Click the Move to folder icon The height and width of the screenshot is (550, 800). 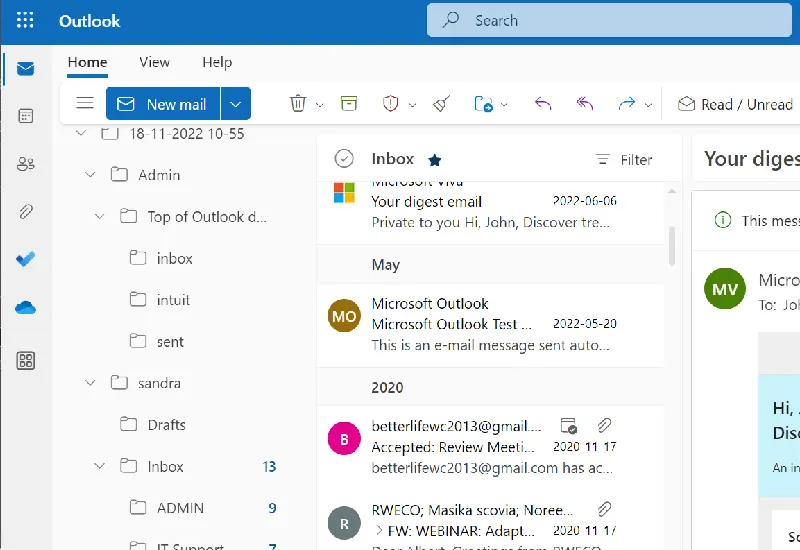(x=483, y=104)
